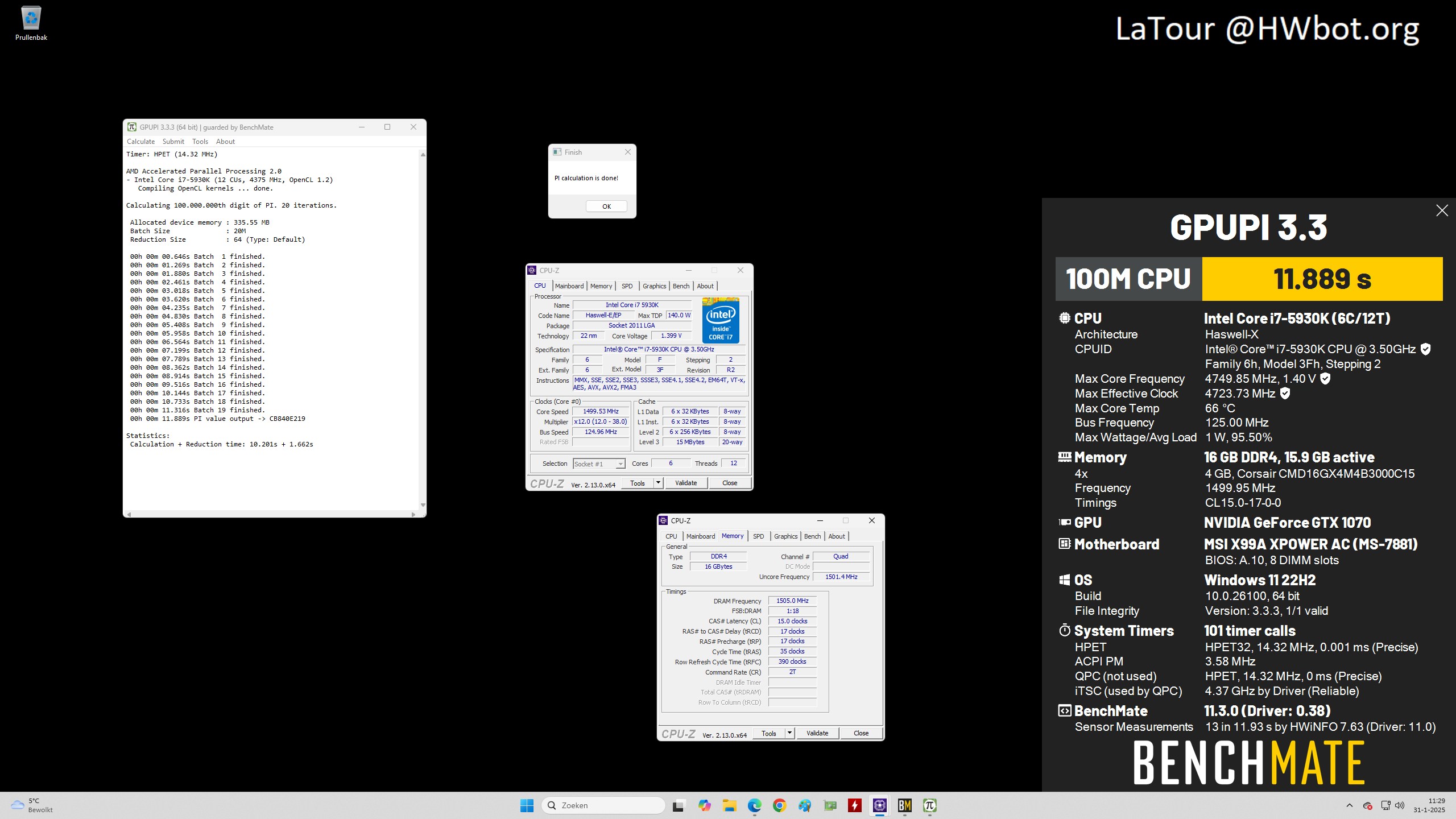The width and height of the screenshot is (1456, 819).
Task: Switch to GPUPI via pi taskbar icon
Action: pyautogui.click(x=929, y=805)
